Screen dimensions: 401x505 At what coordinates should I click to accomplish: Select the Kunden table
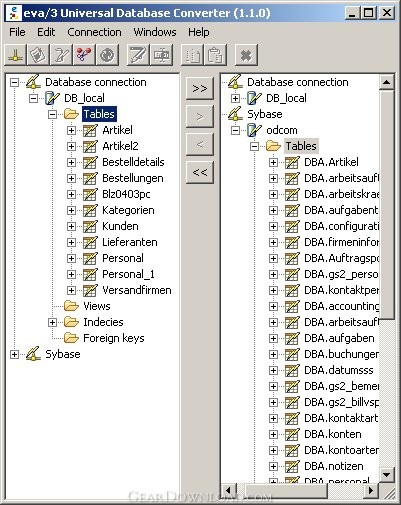[120, 226]
